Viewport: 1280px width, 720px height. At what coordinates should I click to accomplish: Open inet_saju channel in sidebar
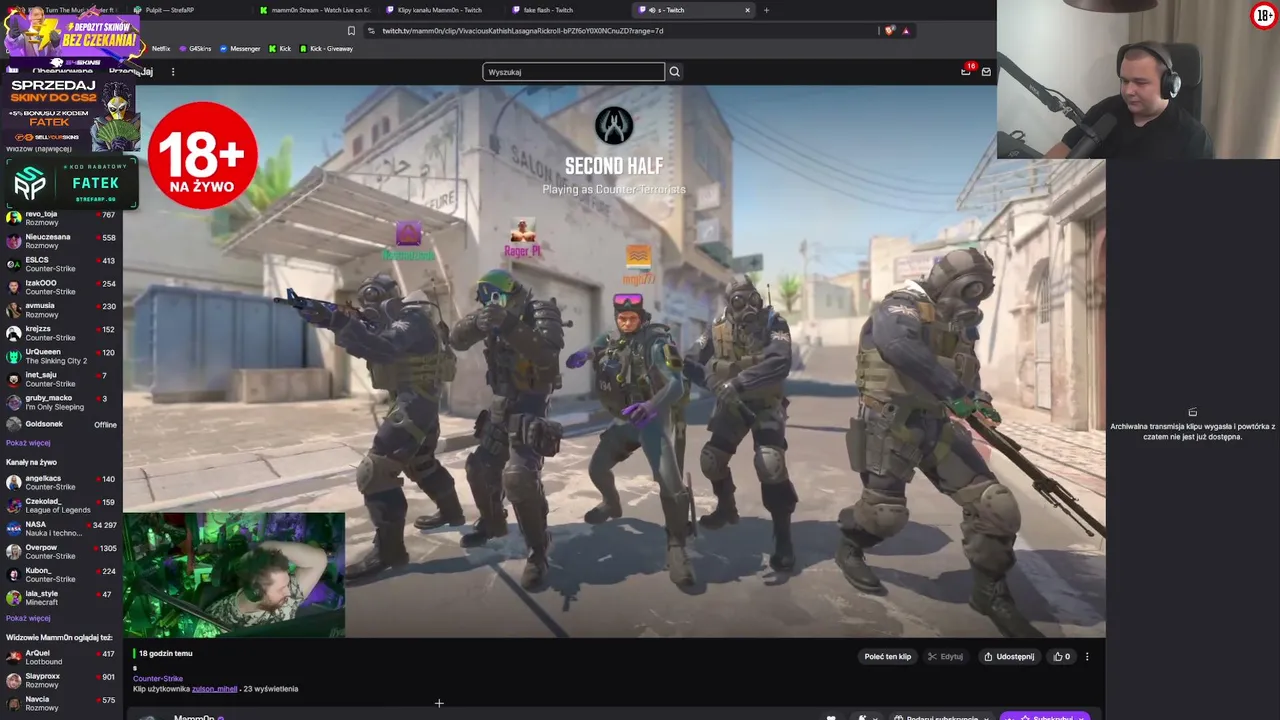60,379
